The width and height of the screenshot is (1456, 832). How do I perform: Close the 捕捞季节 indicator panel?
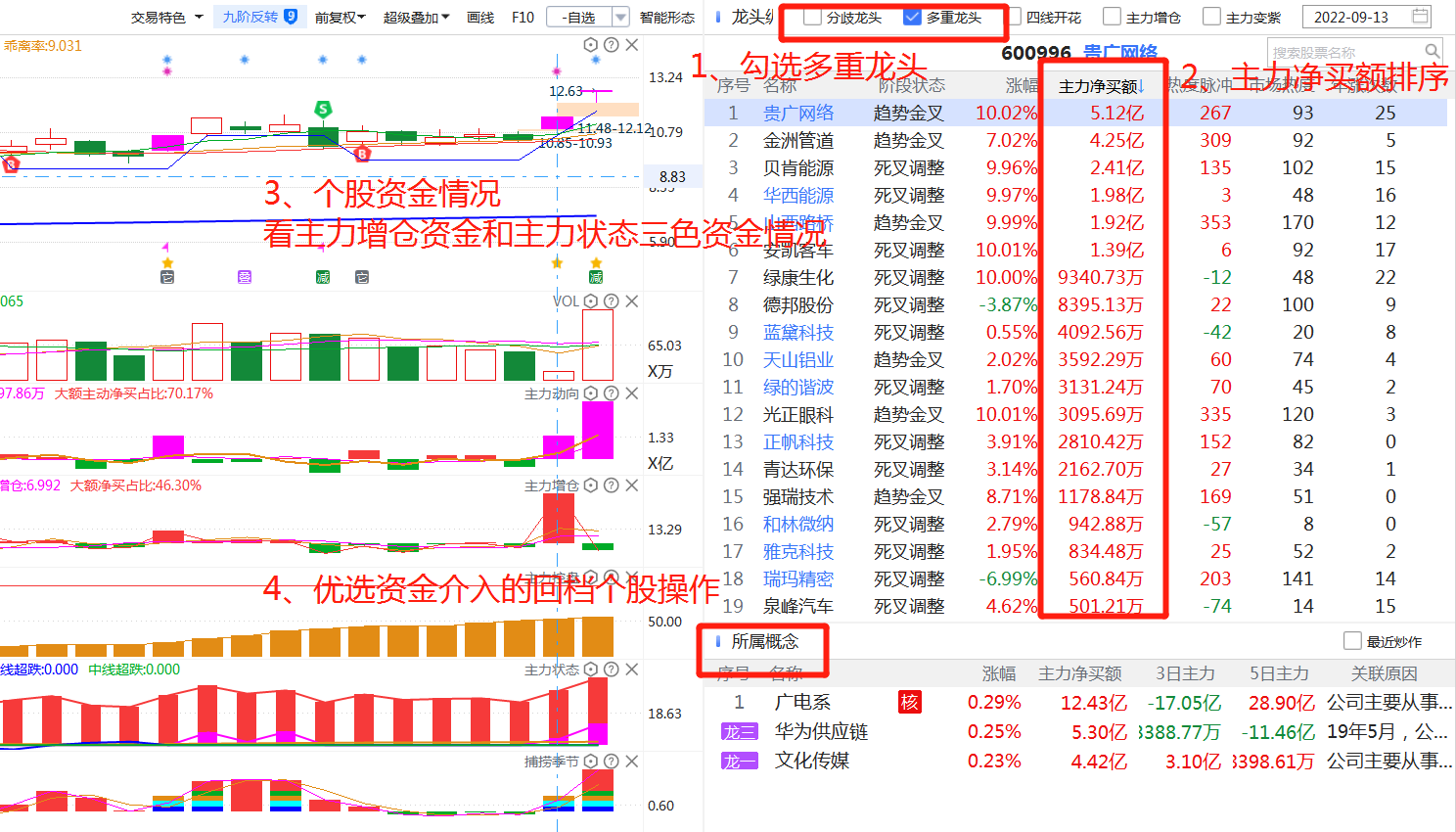pyautogui.click(x=632, y=762)
